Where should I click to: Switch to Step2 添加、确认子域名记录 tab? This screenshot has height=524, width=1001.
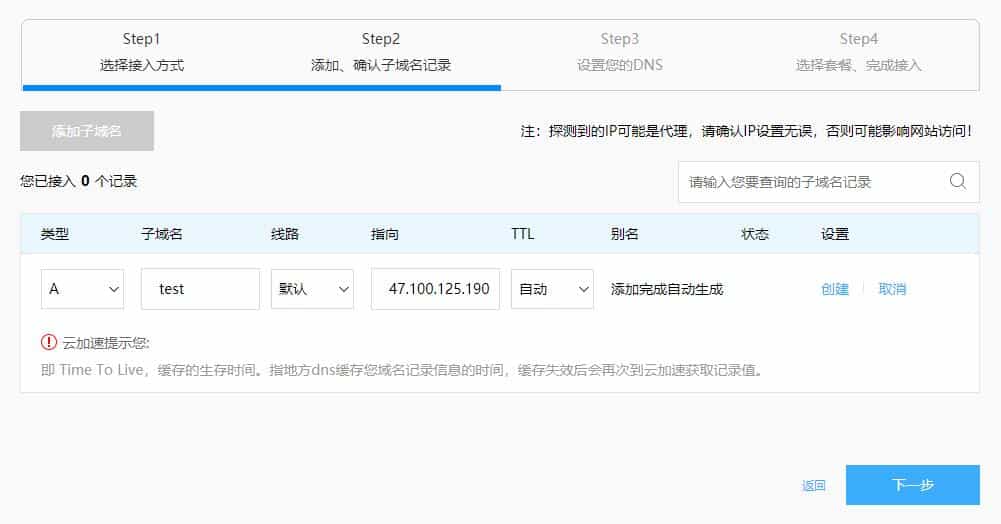pyautogui.click(x=381, y=52)
